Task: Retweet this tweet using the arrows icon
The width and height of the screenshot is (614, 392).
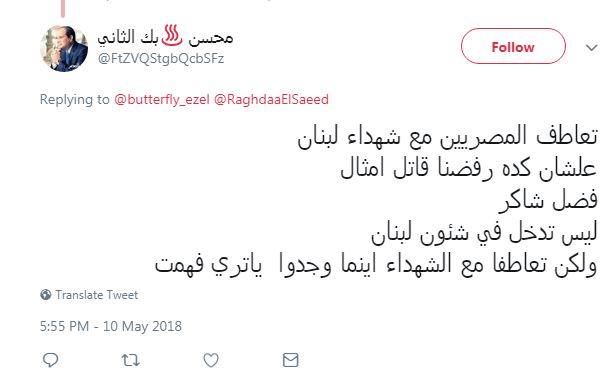Action: pos(130,360)
